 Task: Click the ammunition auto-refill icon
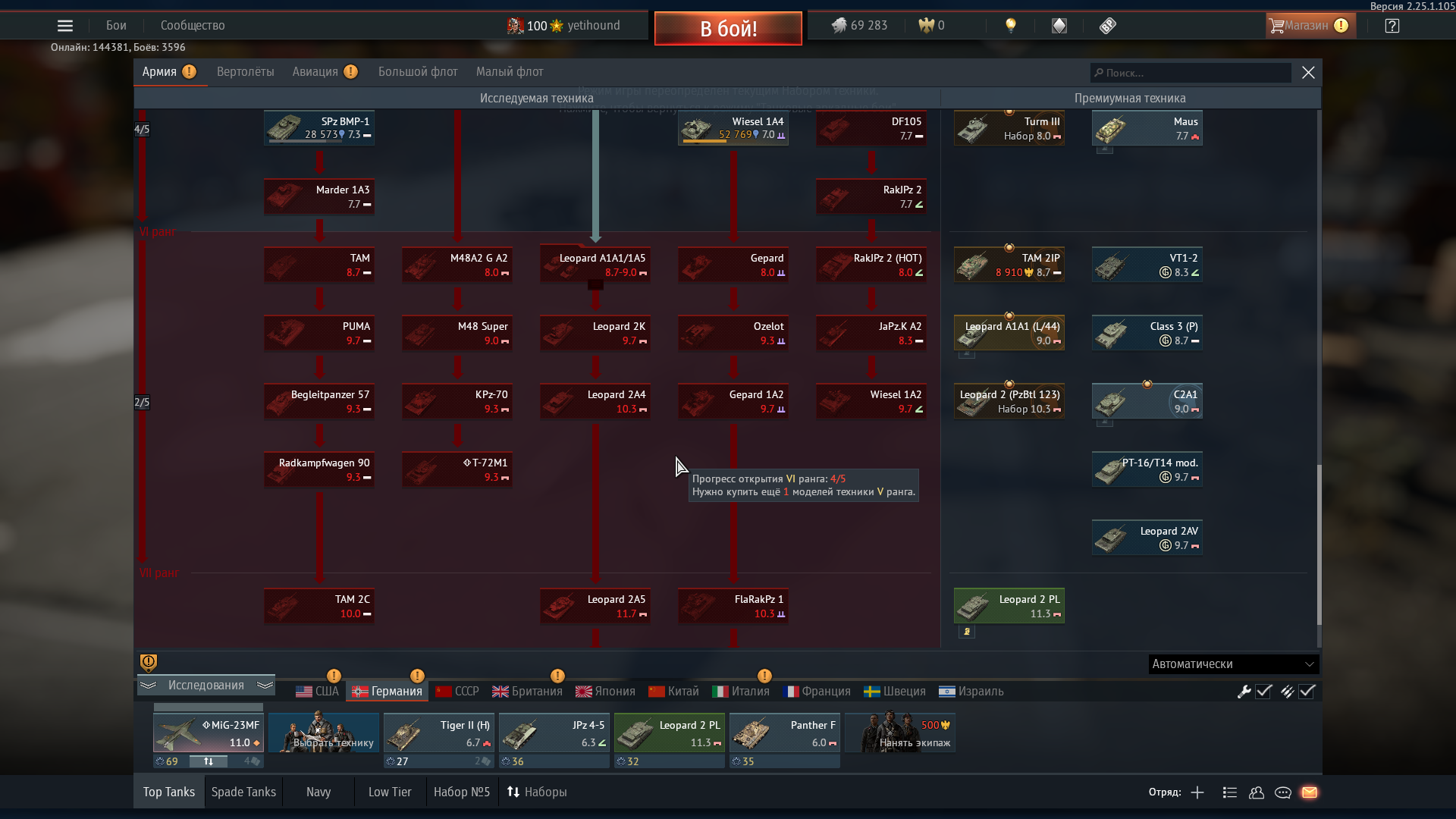(1287, 692)
